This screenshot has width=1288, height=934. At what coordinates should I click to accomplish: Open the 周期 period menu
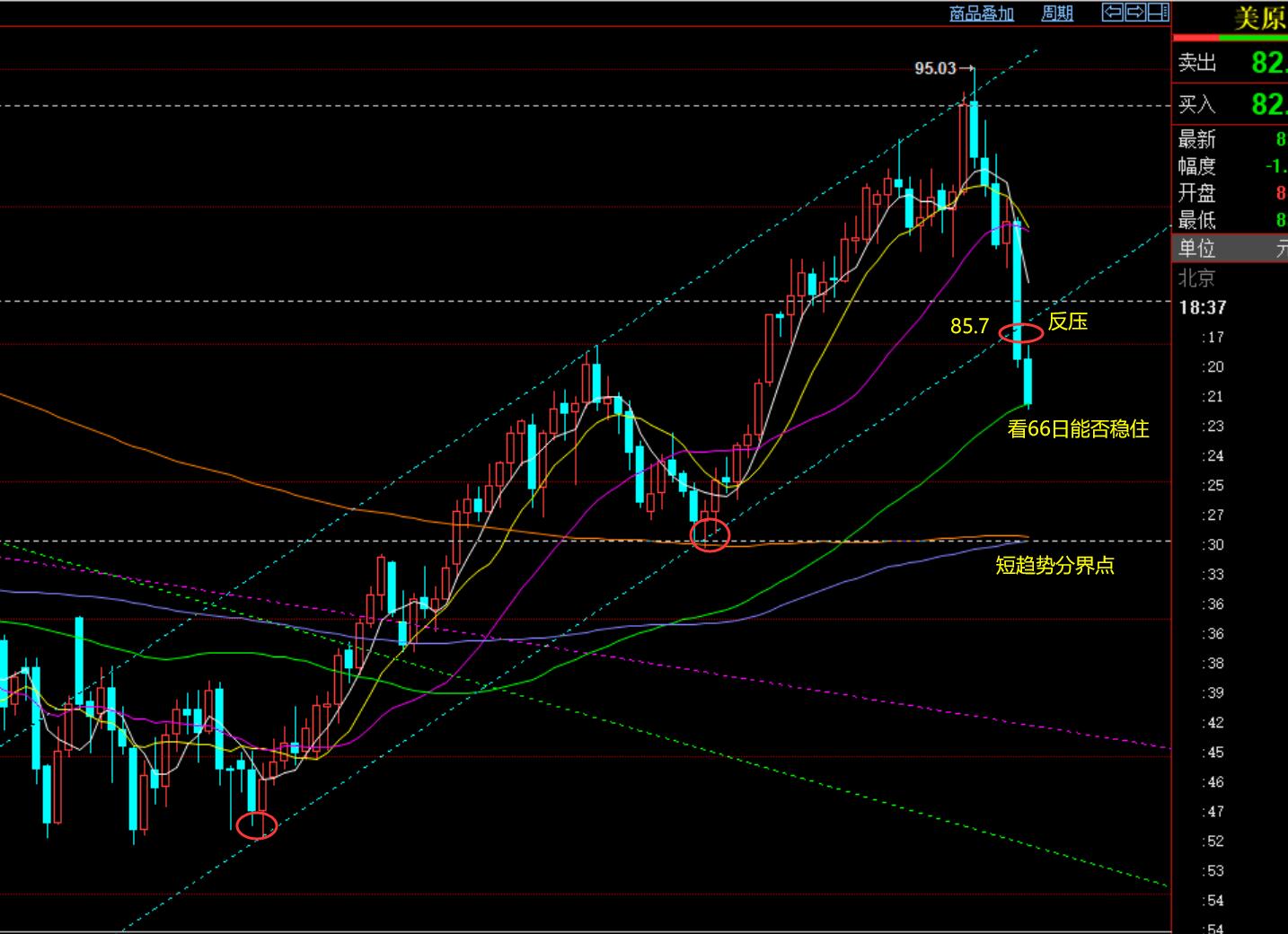tap(1057, 13)
